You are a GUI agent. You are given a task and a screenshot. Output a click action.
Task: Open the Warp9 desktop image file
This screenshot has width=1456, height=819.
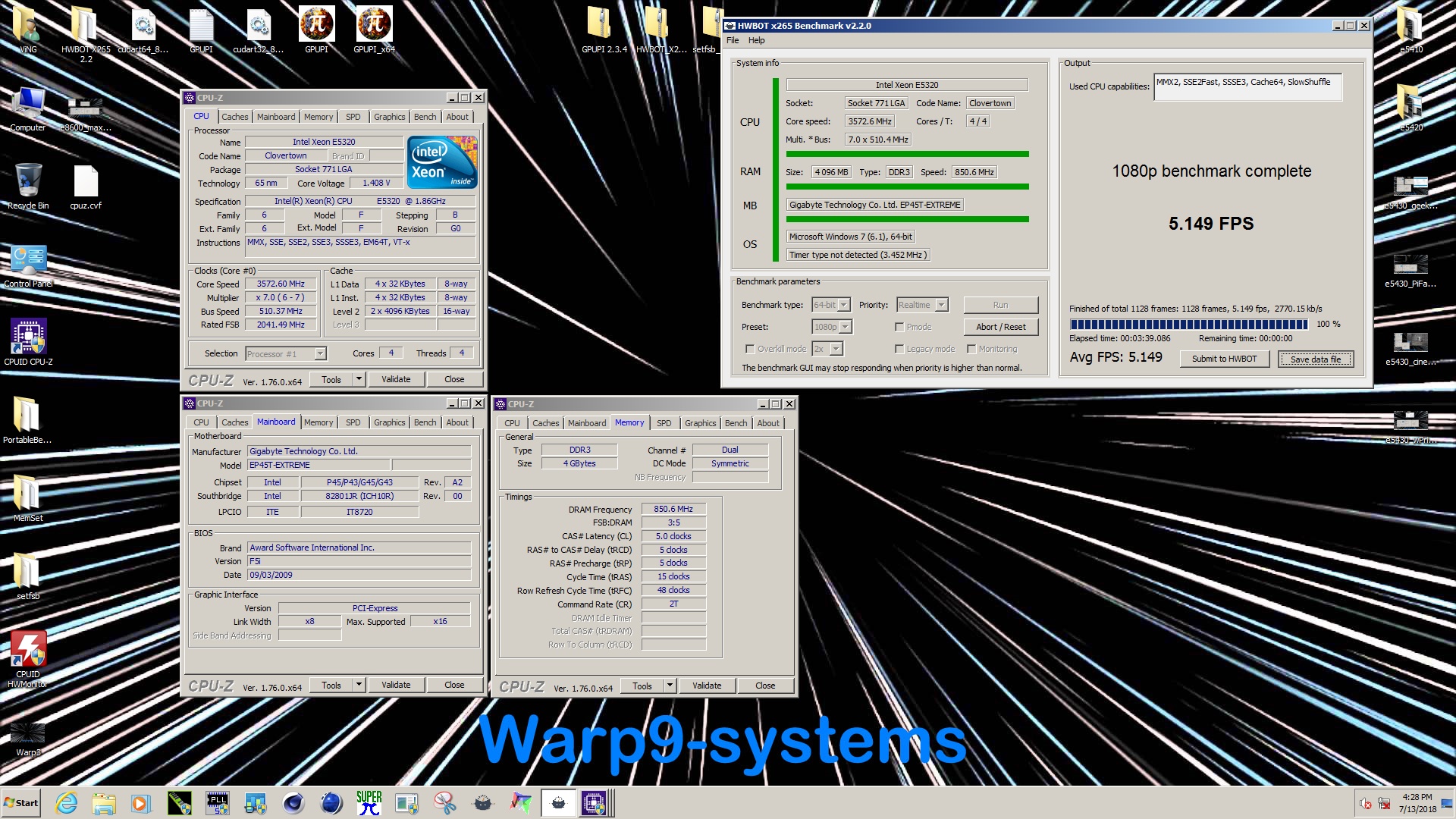click(x=28, y=739)
